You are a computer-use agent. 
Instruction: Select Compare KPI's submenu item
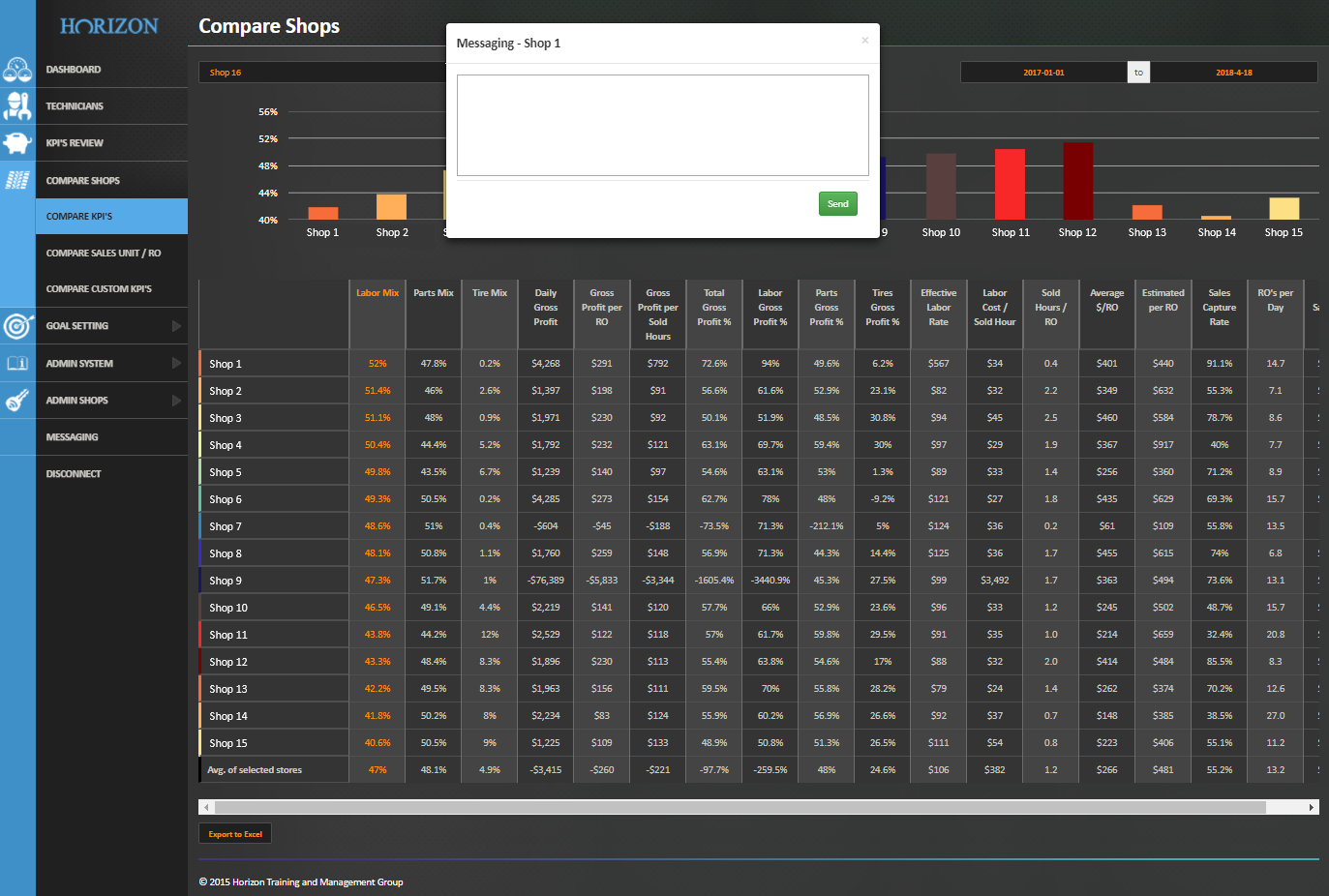click(x=111, y=217)
